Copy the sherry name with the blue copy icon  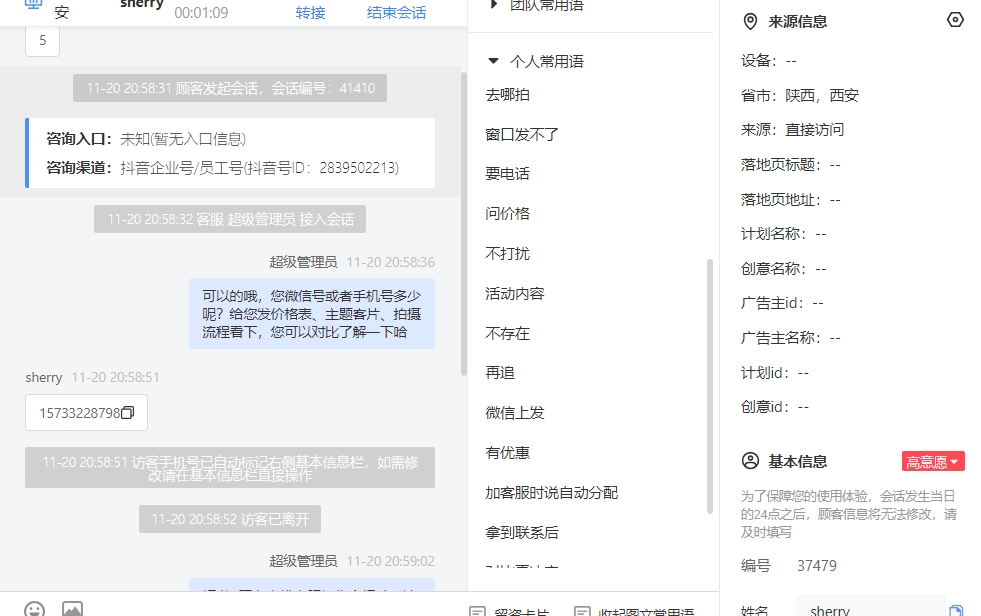(x=955, y=611)
